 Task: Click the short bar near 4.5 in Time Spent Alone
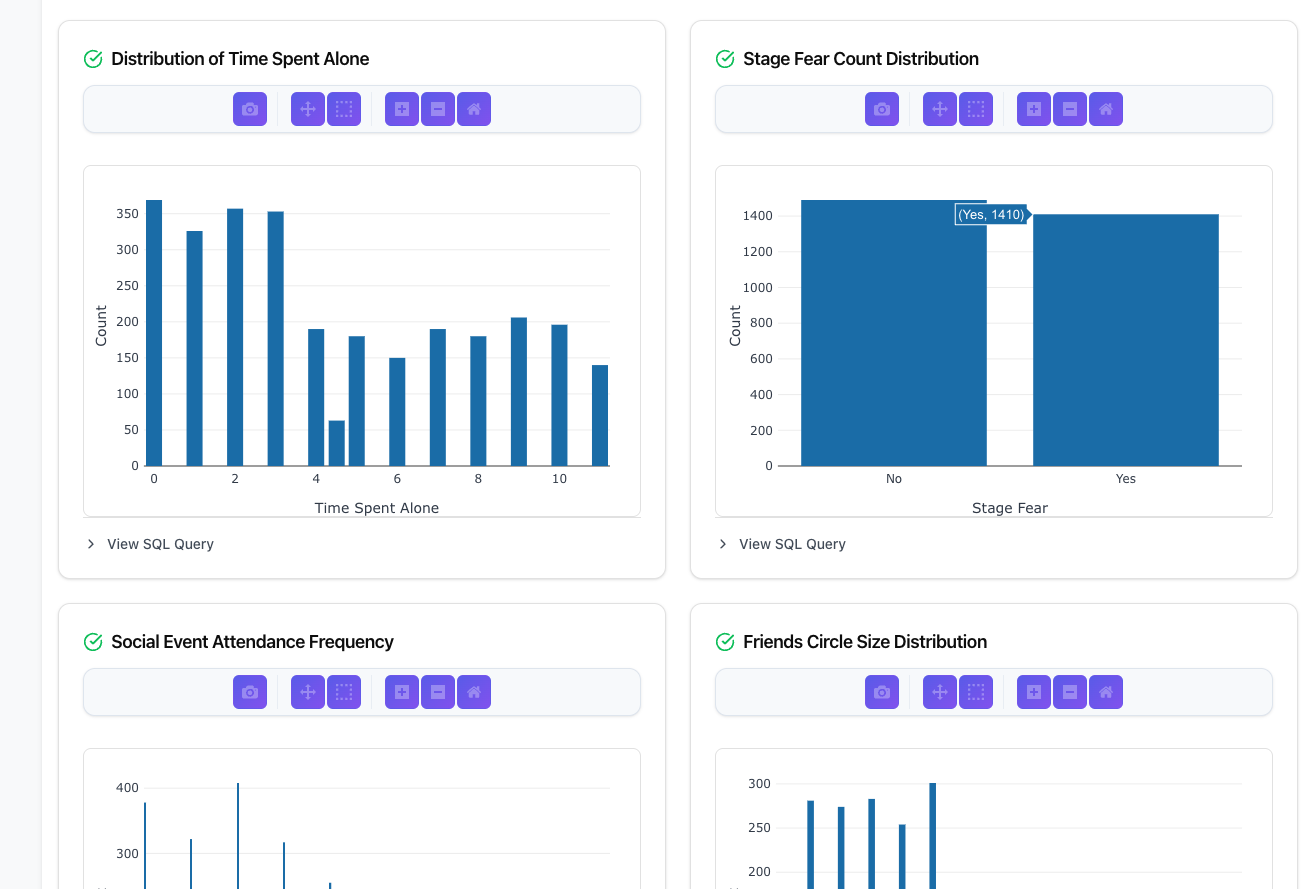[337, 443]
